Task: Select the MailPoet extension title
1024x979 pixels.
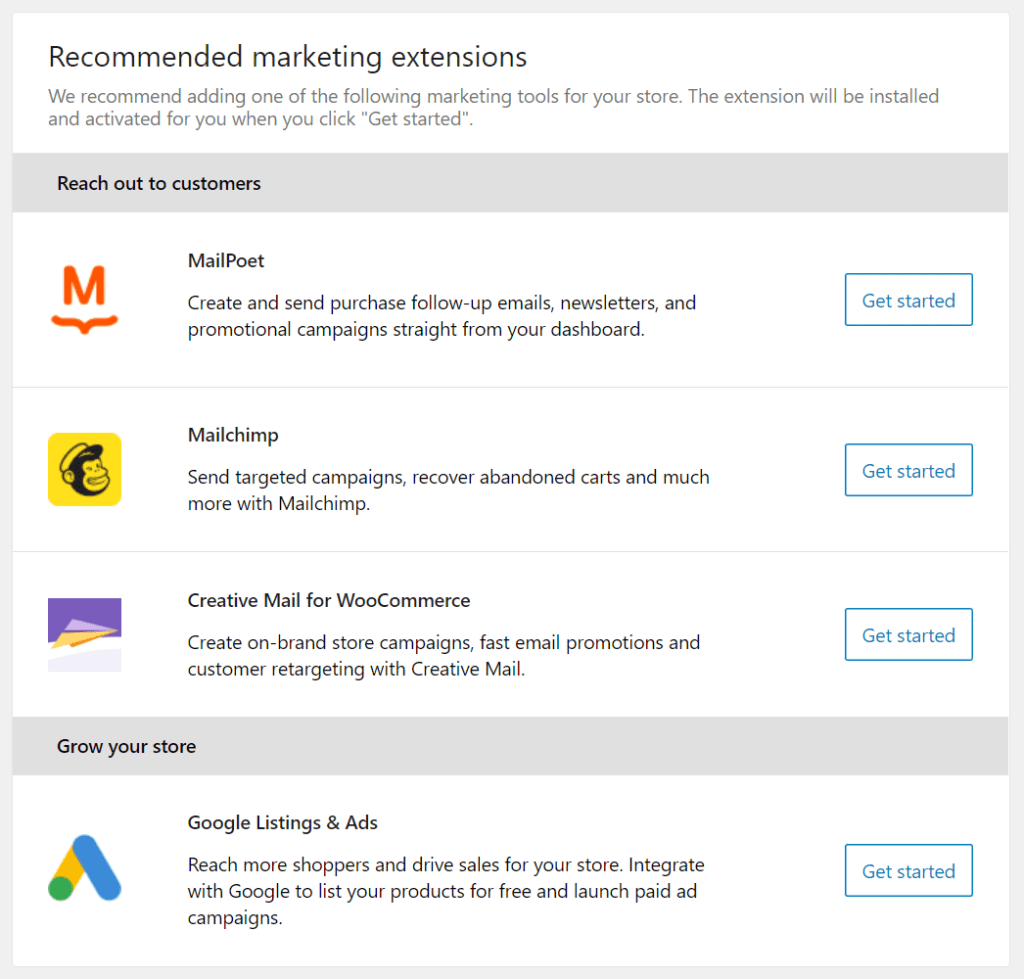Action: pyautogui.click(x=226, y=261)
